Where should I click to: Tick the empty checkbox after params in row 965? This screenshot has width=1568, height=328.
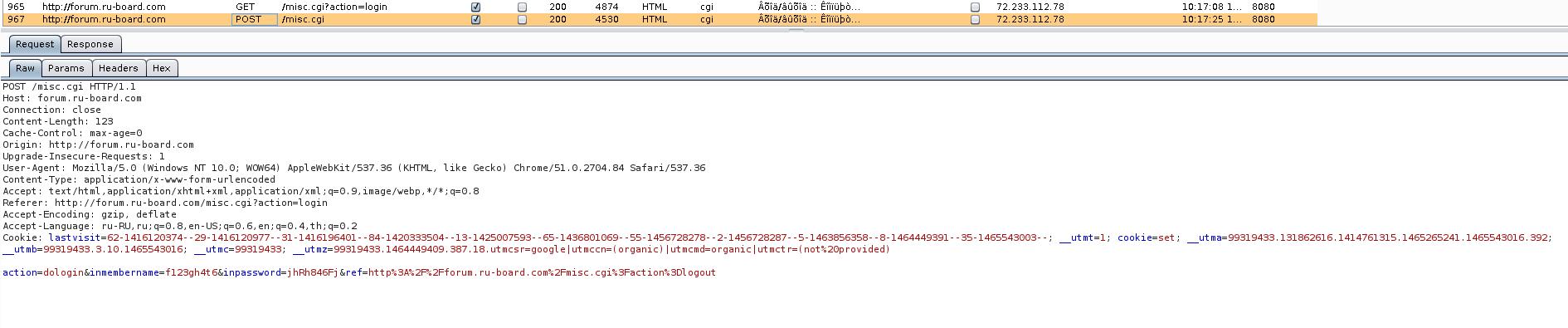coord(522,7)
